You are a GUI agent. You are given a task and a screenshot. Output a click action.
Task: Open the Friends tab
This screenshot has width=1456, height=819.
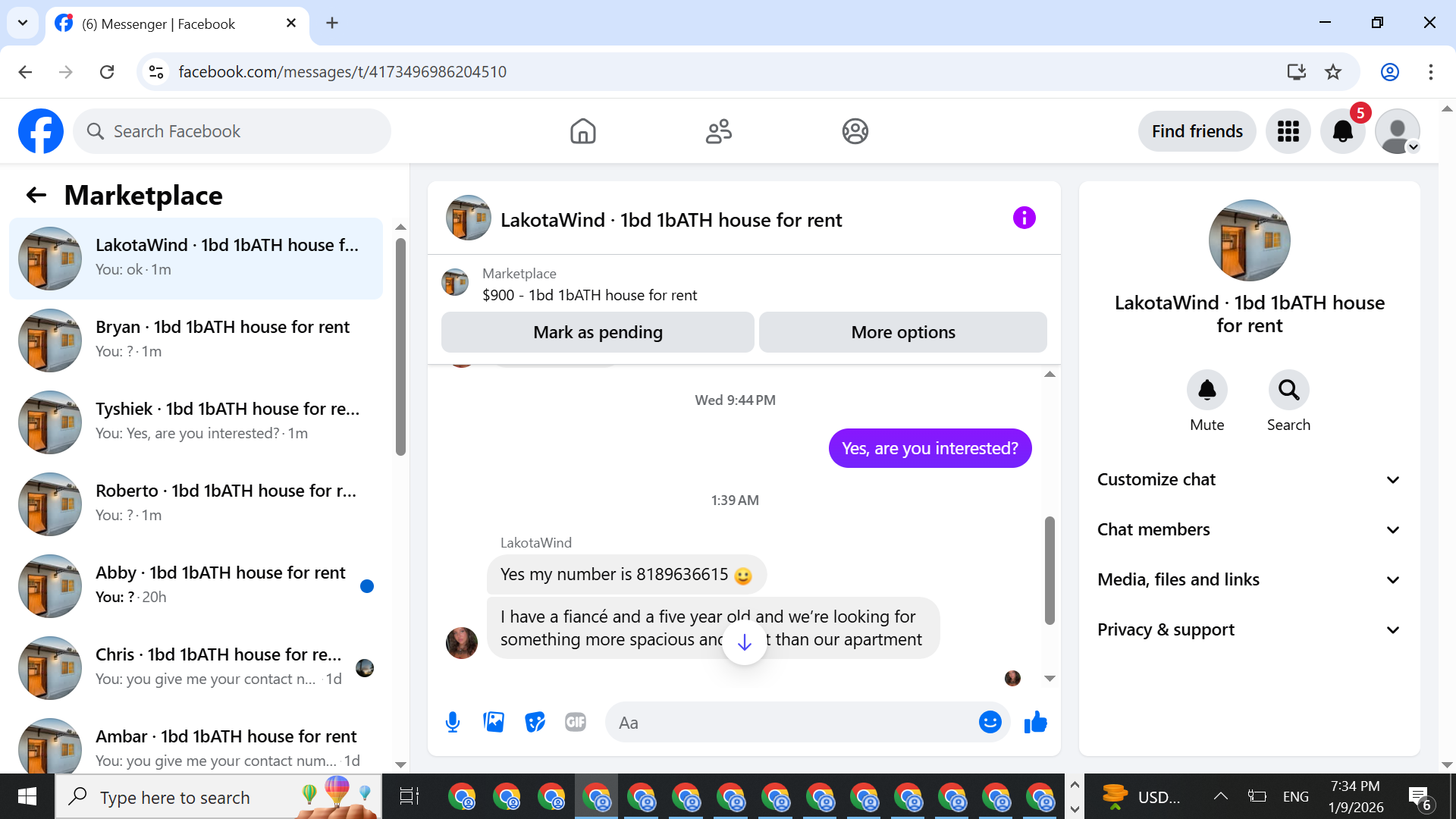pos(718,131)
